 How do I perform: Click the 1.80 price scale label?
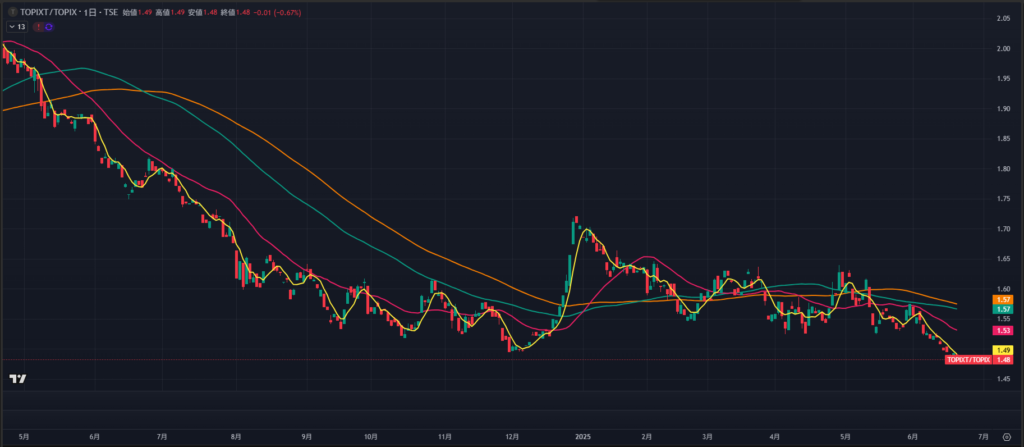(x=1002, y=169)
